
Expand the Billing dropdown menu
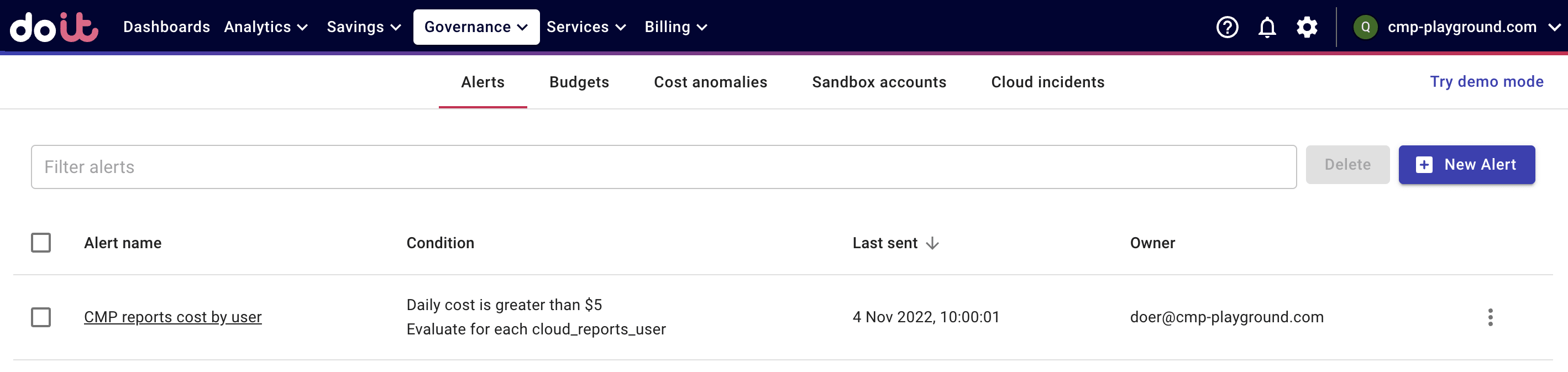(675, 28)
